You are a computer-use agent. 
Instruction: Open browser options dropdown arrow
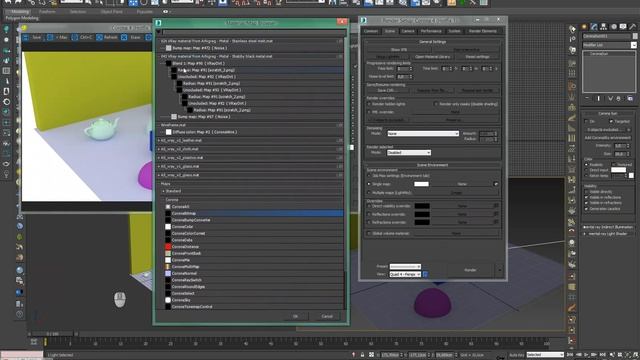coord(159,31)
